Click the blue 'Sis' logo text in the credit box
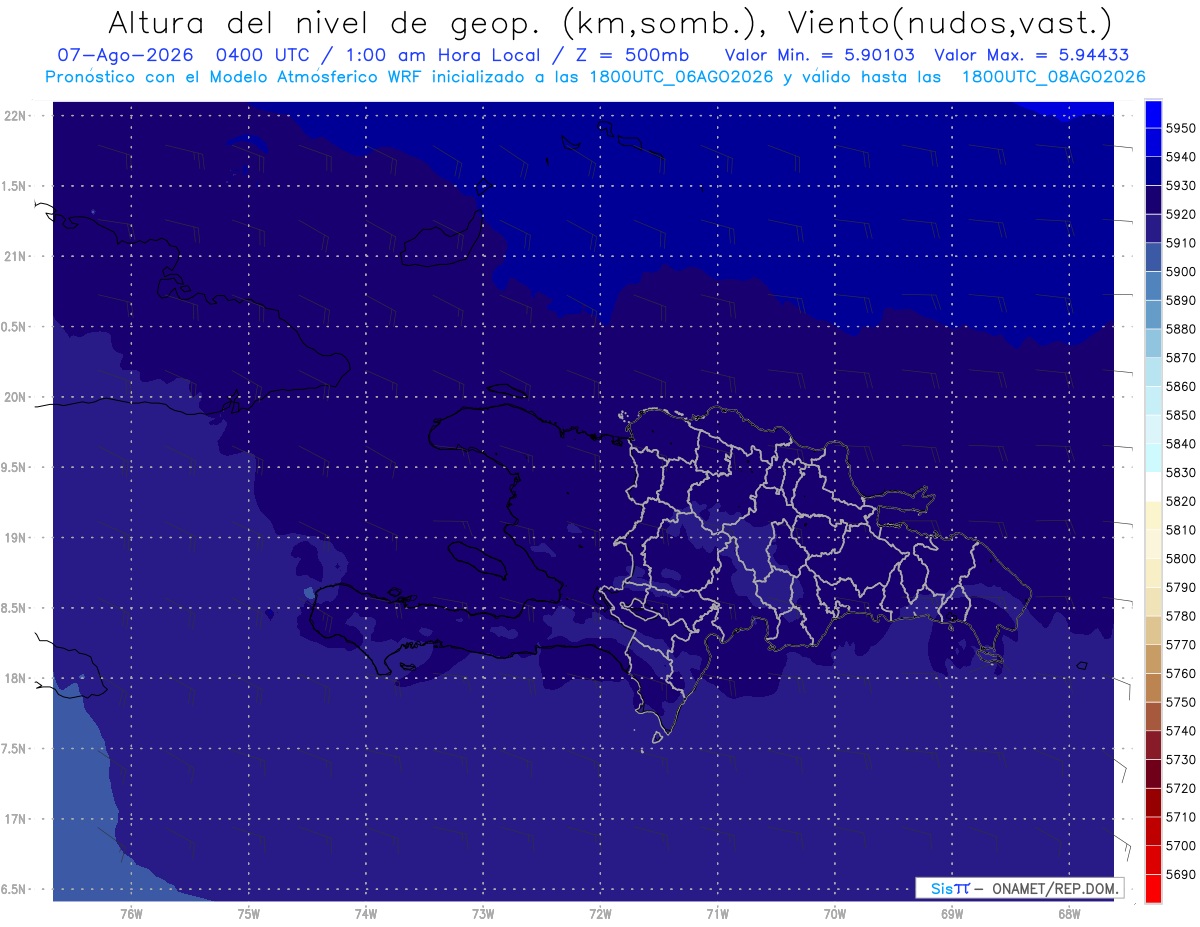 942,888
